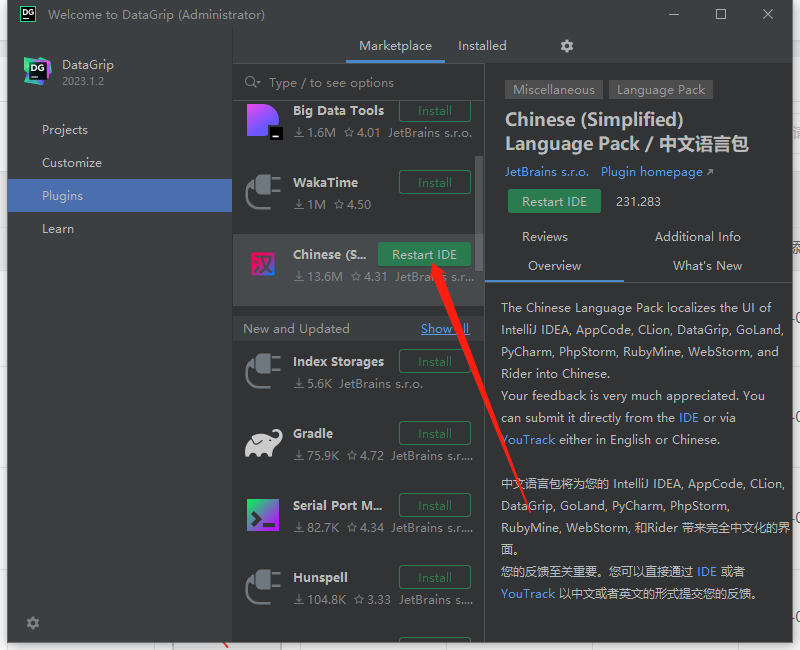Screen dimensions: 800x650
Task: Open the WakaTime plugin icon
Action: (x=262, y=189)
